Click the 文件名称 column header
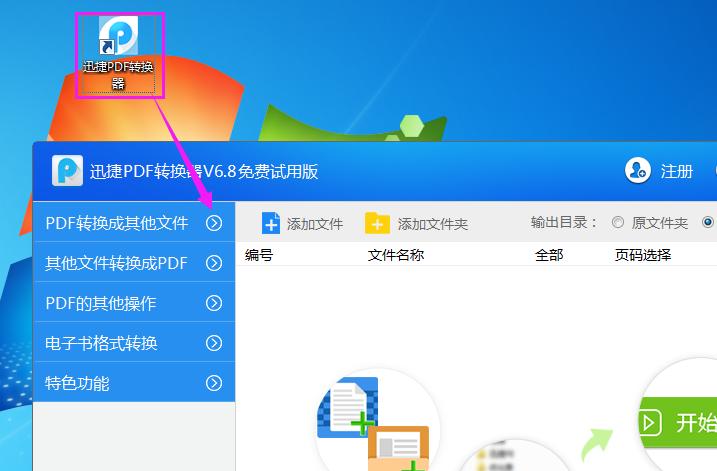The height and width of the screenshot is (471, 717). [396, 255]
